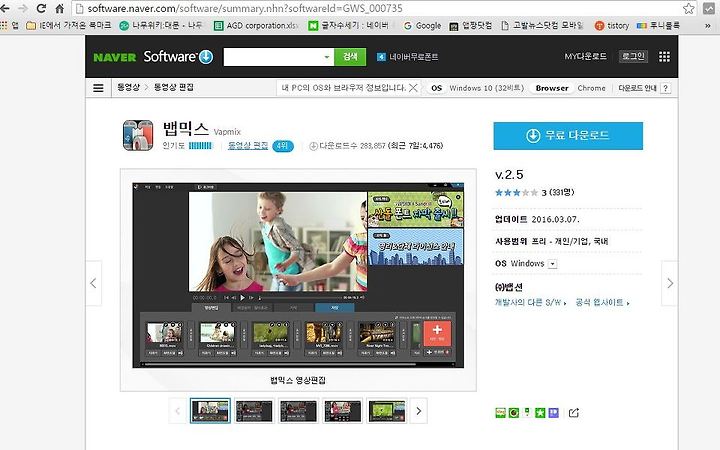The image size is (720, 450).
Task: Open the 공식 웹사이트 link
Action: (x=602, y=303)
